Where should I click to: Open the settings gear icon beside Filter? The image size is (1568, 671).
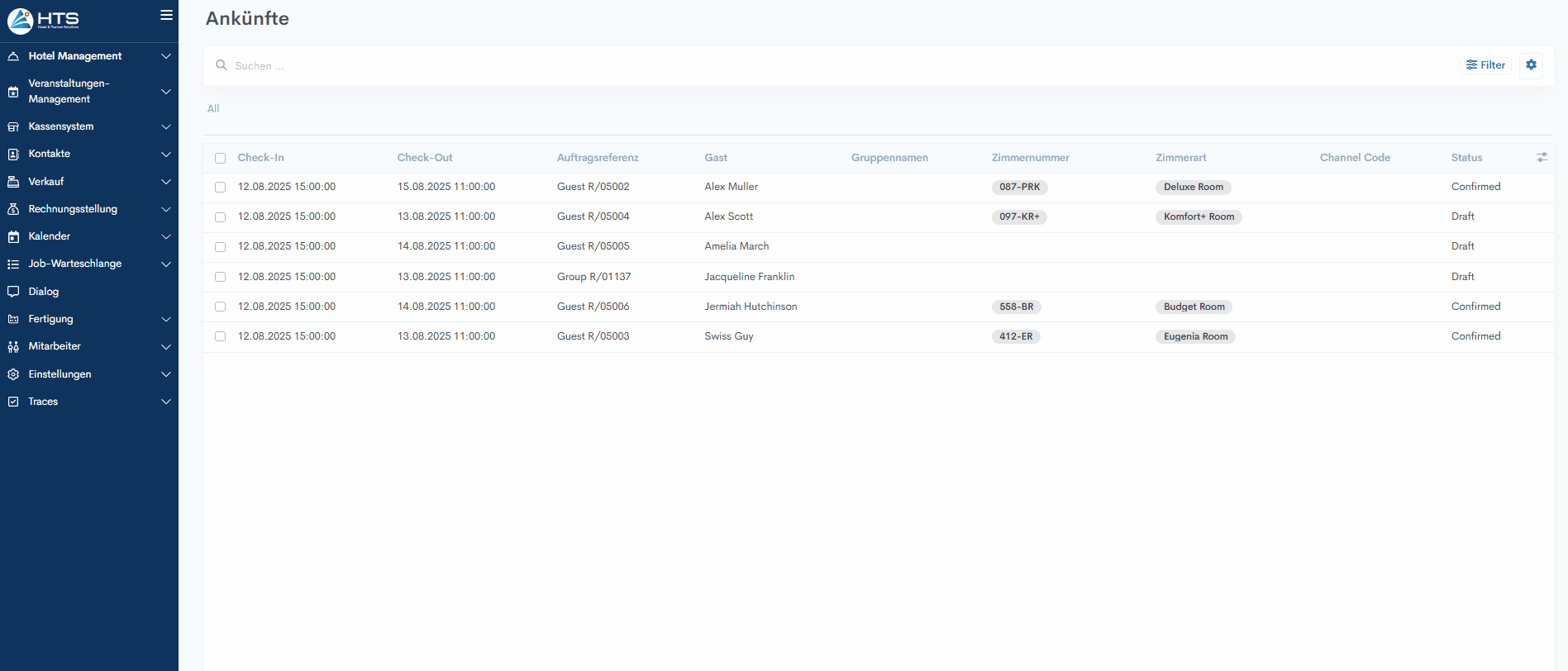coord(1531,65)
